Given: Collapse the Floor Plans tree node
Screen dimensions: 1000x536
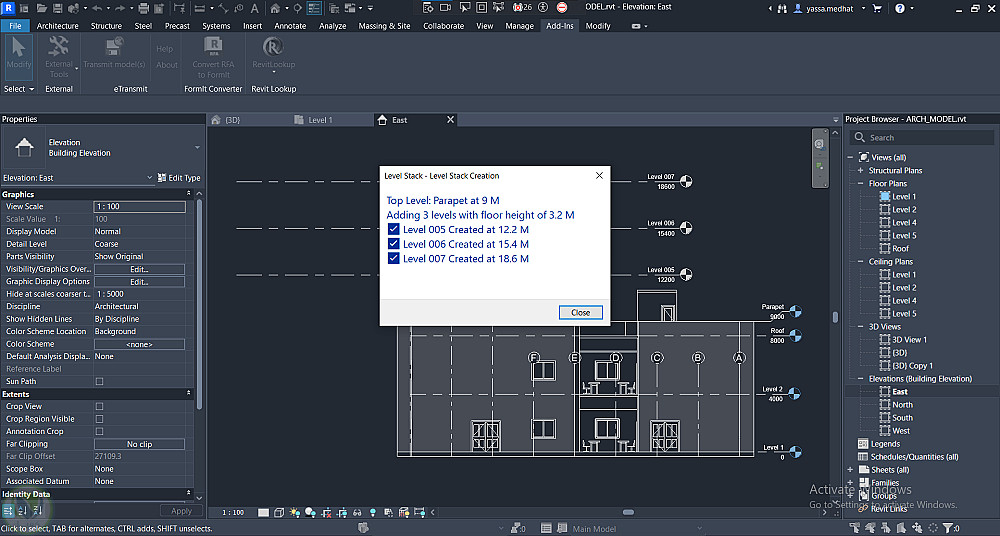Looking at the screenshot, I should [x=861, y=184].
